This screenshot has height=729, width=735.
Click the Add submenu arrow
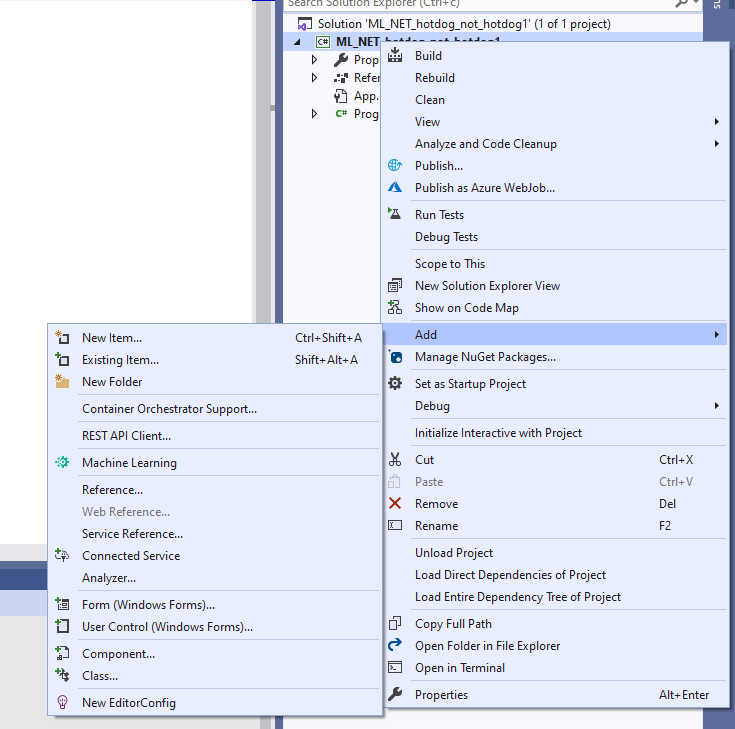[x=716, y=335]
